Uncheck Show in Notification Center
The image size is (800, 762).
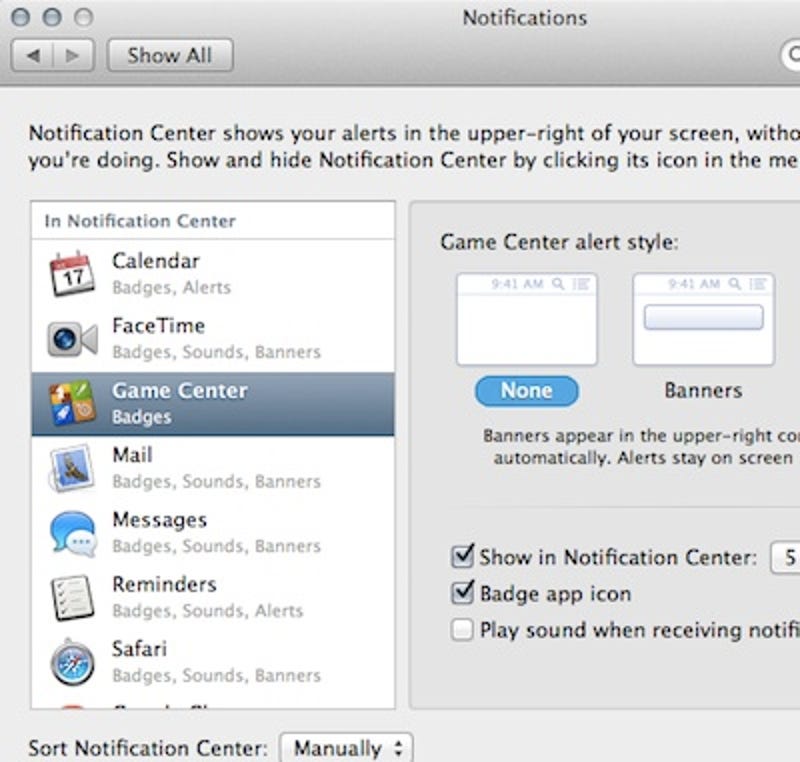point(462,556)
